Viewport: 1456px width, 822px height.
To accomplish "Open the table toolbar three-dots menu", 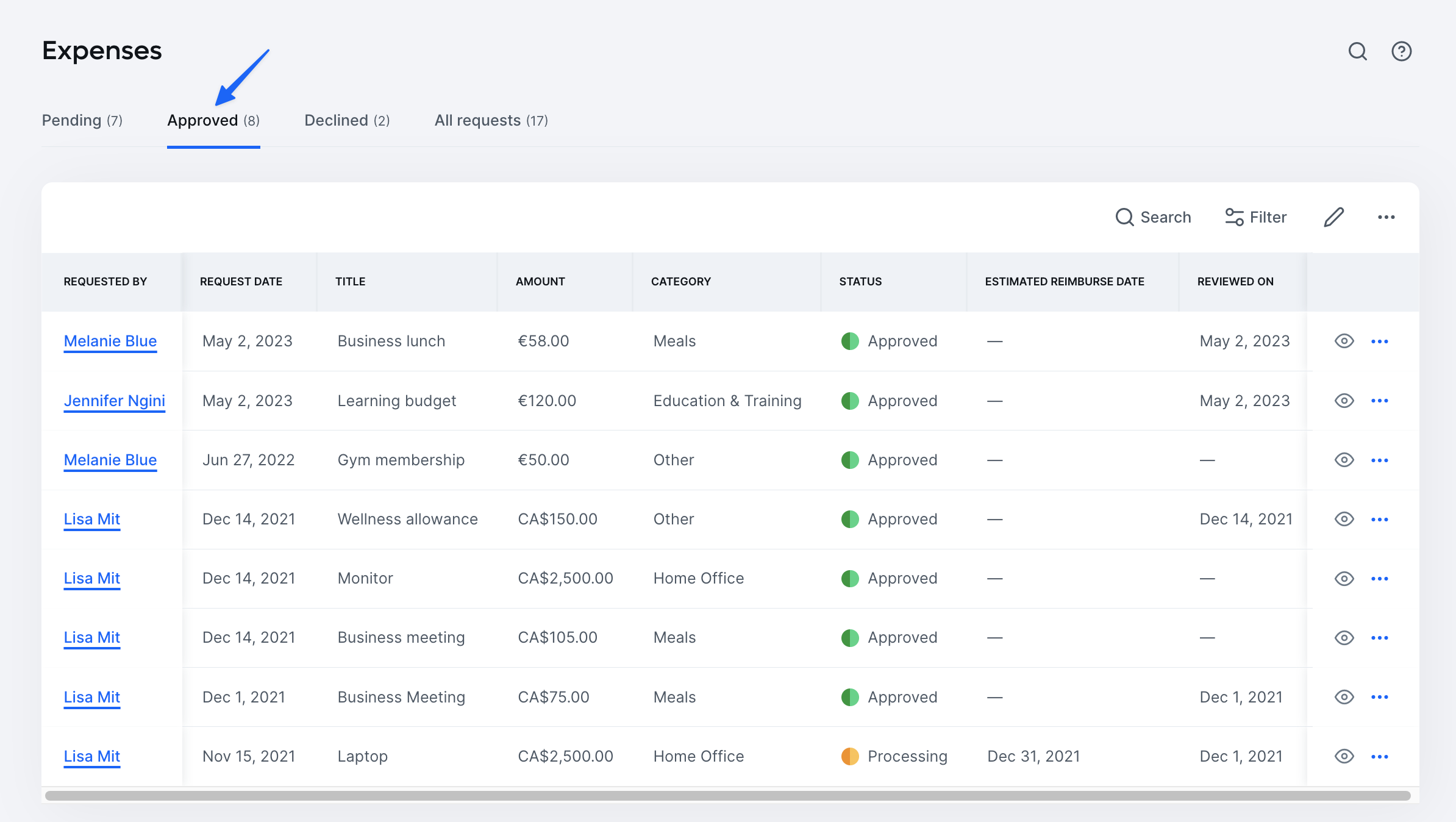I will click(1386, 217).
